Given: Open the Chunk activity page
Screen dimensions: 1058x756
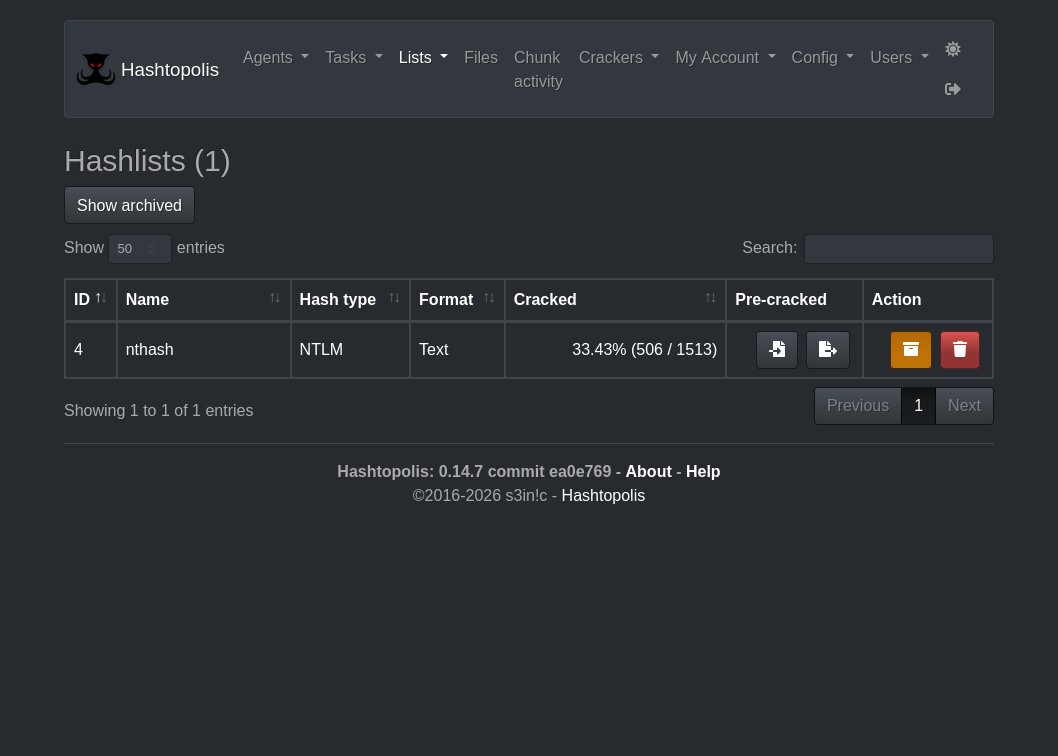Looking at the screenshot, I should tap(537, 69).
